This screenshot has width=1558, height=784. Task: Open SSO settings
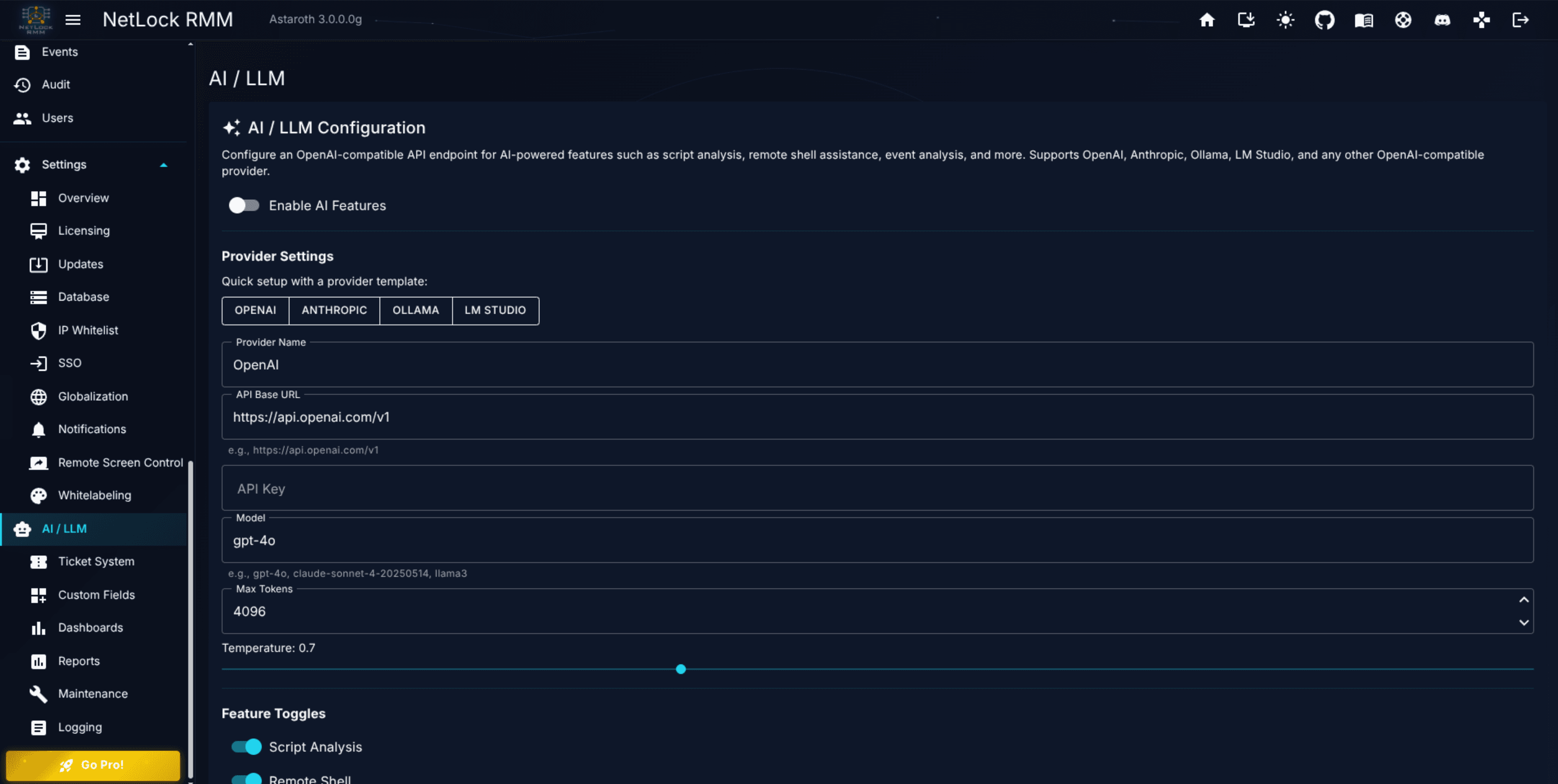click(x=94, y=363)
